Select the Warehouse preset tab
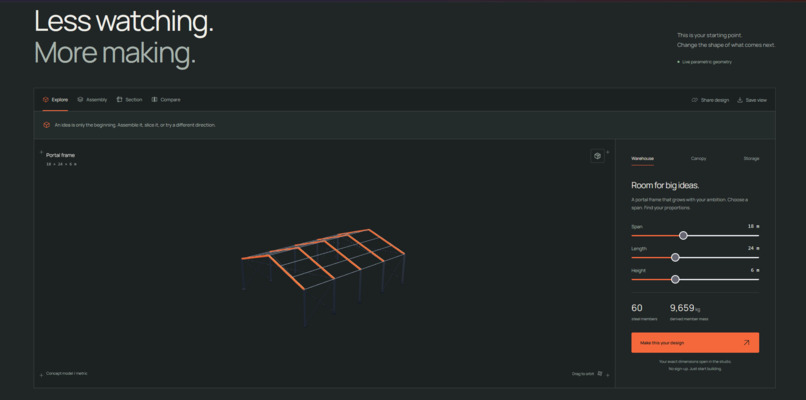 click(x=643, y=158)
